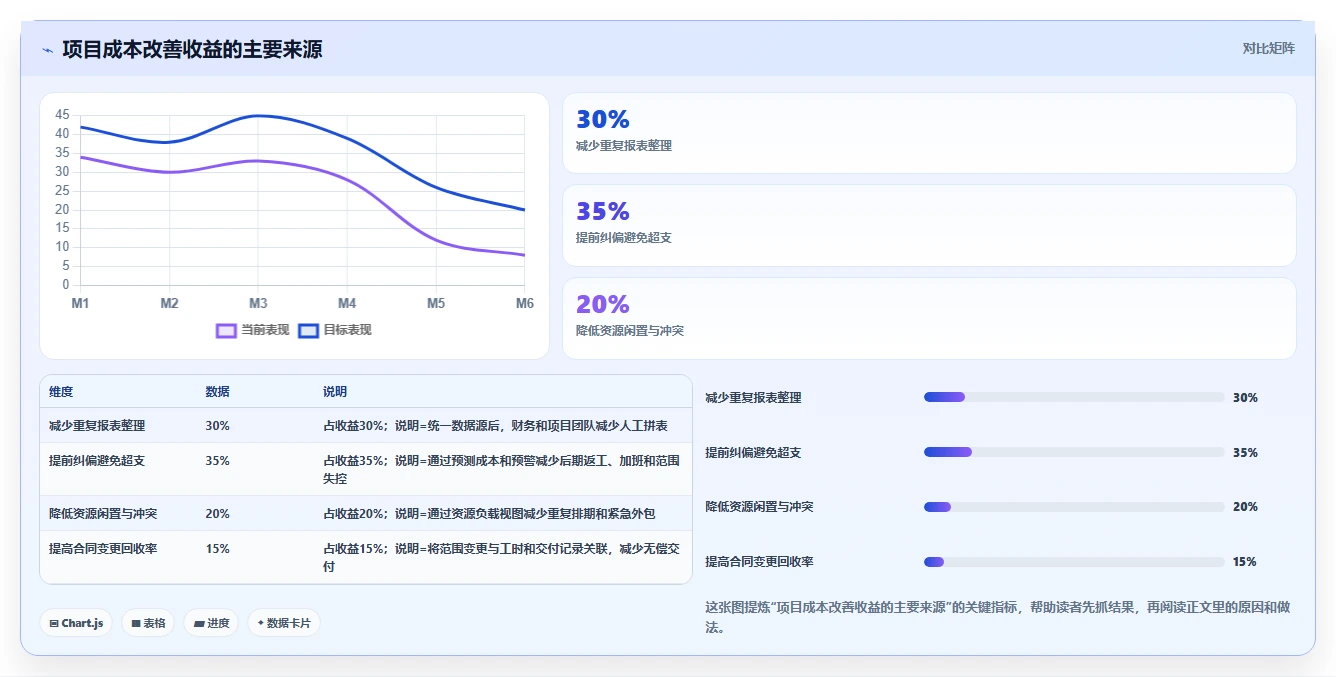Screen dimensions: 1336x677
Task: Click the 说明 column header
Action: pos(335,392)
